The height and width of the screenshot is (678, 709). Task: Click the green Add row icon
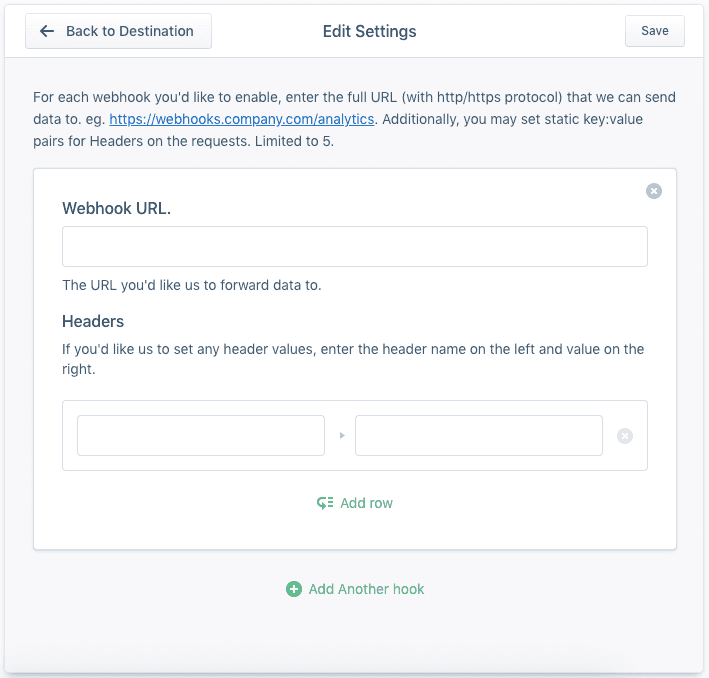click(x=325, y=503)
